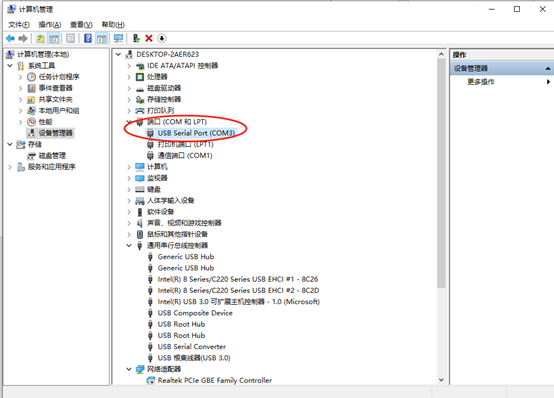Image resolution: width=554 pixels, height=398 pixels.
Task: Collapse the 系统工具 tree node
Action: point(10,65)
